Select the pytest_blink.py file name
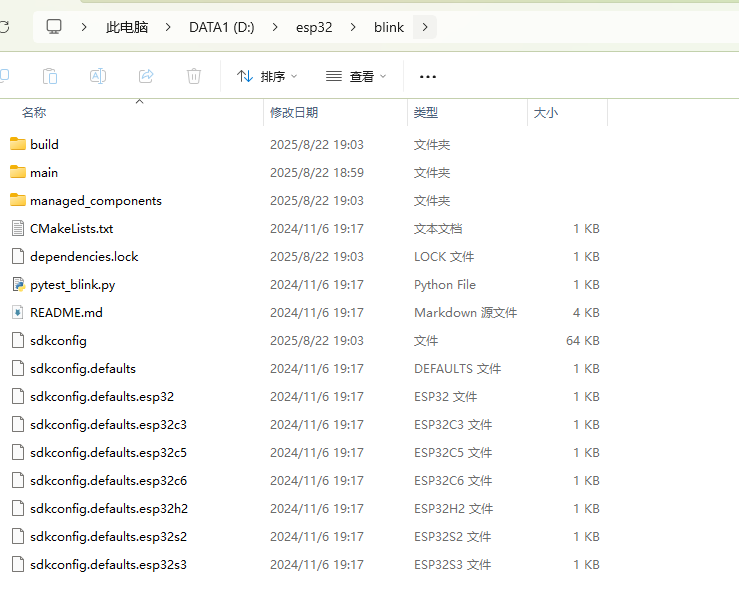739x613 pixels. pyautogui.click(x=73, y=285)
